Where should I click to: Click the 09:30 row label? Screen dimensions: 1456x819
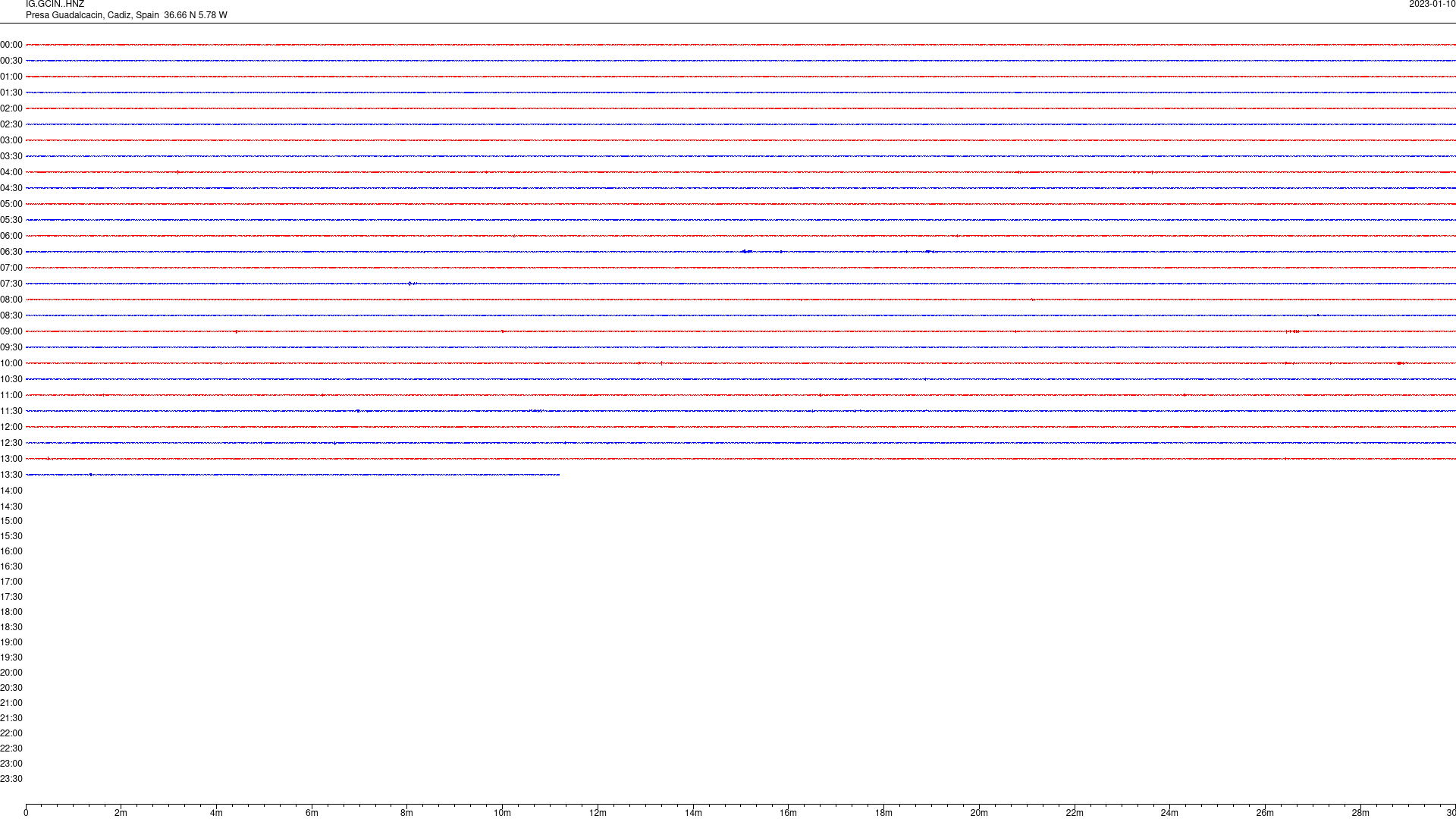(11, 347)
